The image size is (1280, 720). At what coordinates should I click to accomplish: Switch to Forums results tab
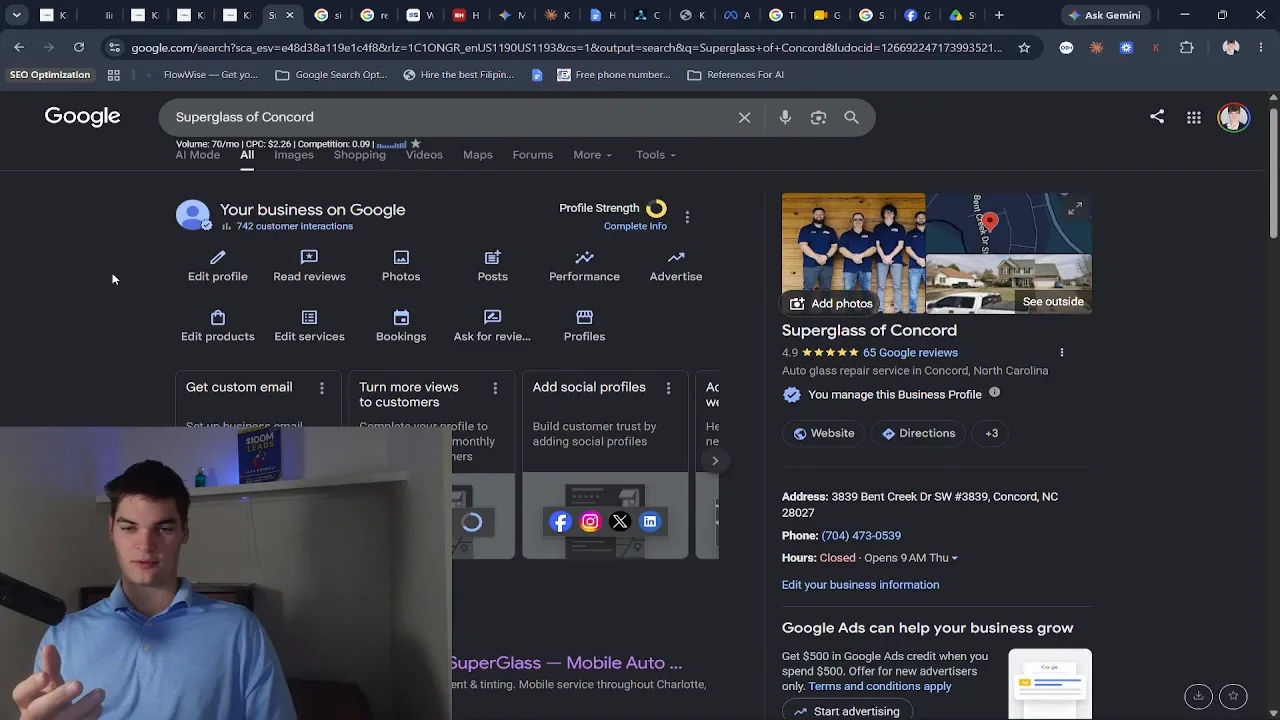click(x=533, y=155)
